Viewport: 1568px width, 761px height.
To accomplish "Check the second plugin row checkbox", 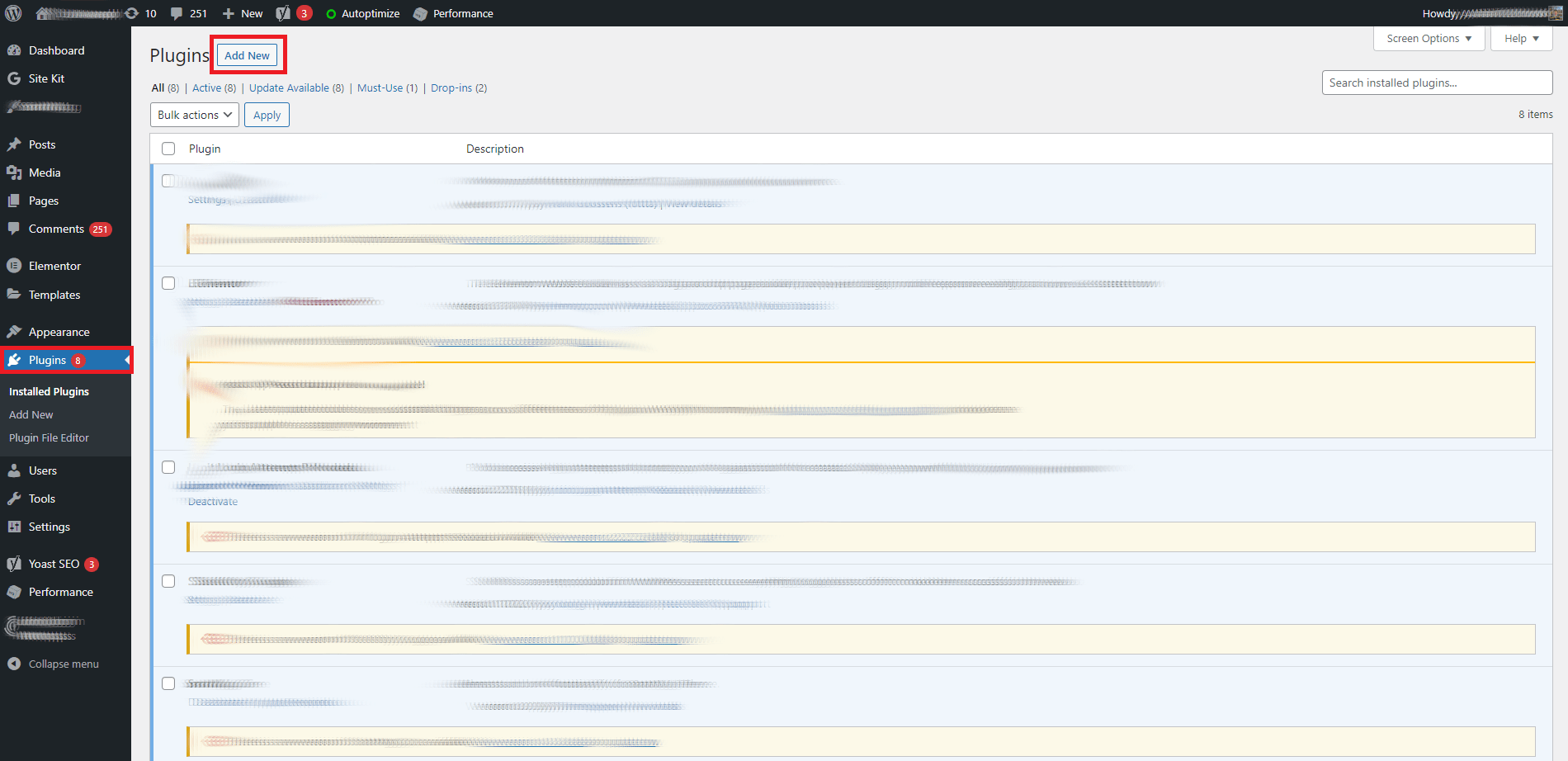I will pos(168,283).
